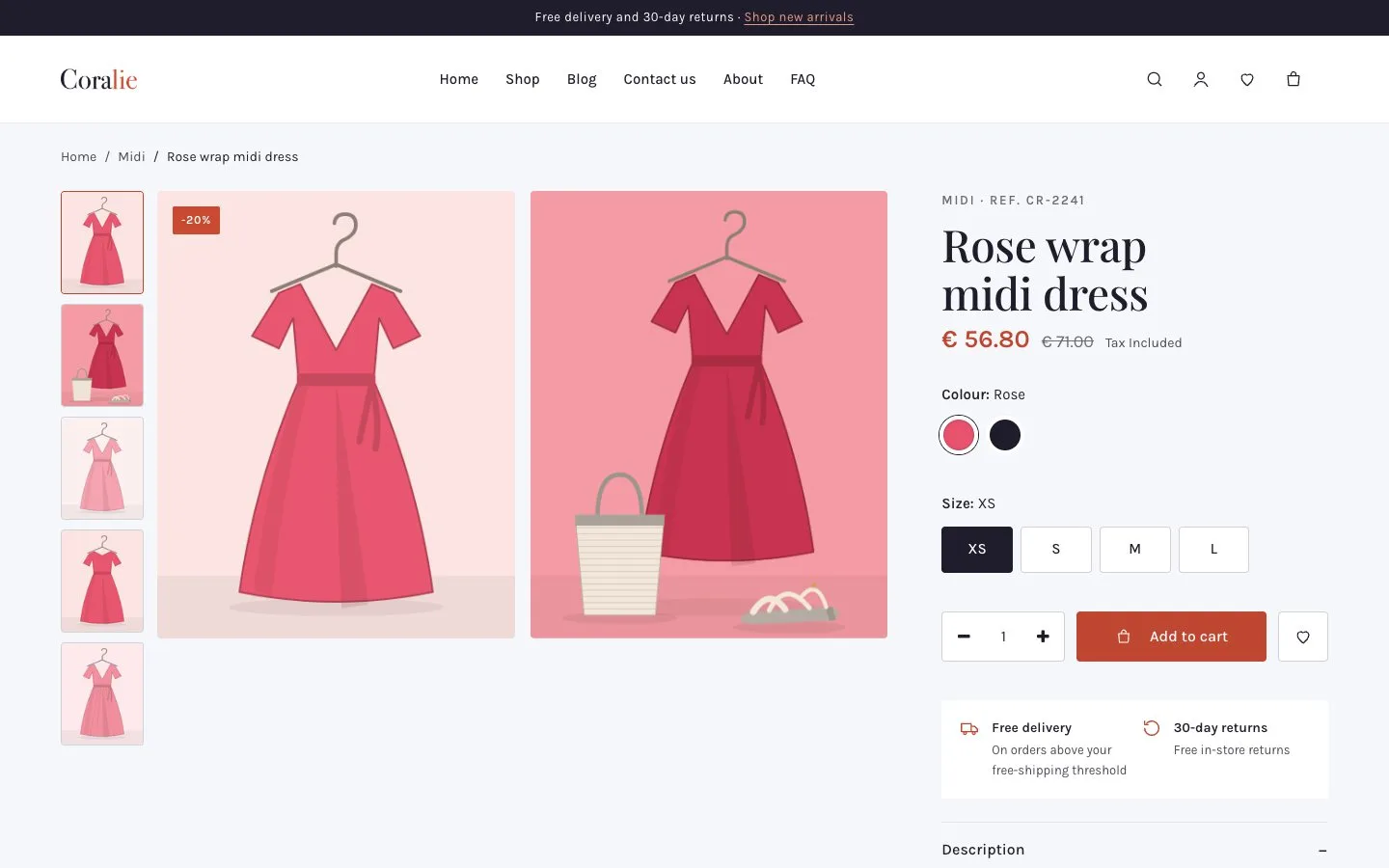The width and height of the screenshot is (1389, 868).
Task: Choose size M
Action: click(x=1135, y=550)
